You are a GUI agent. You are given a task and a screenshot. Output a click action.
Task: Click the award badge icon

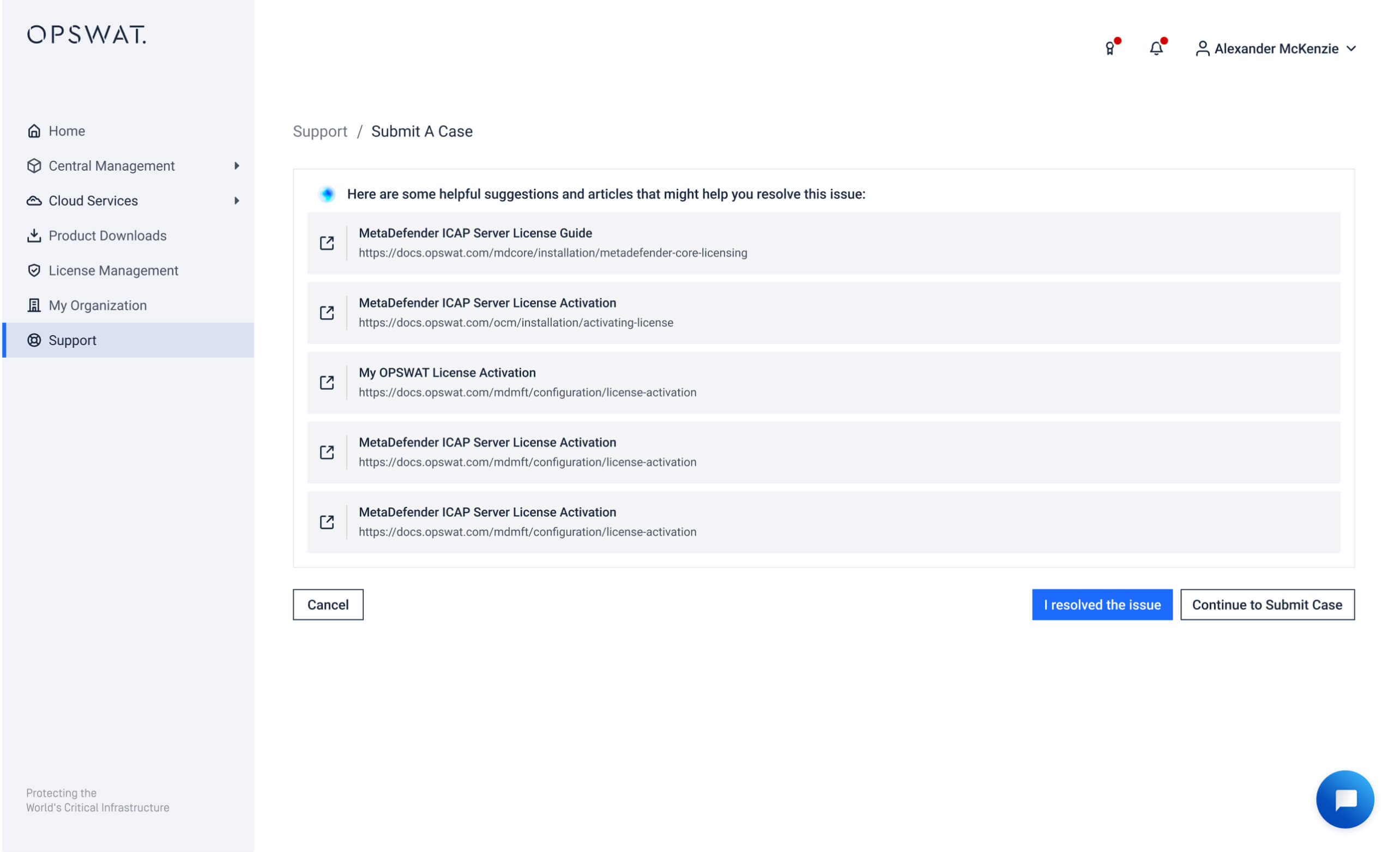1109,49
